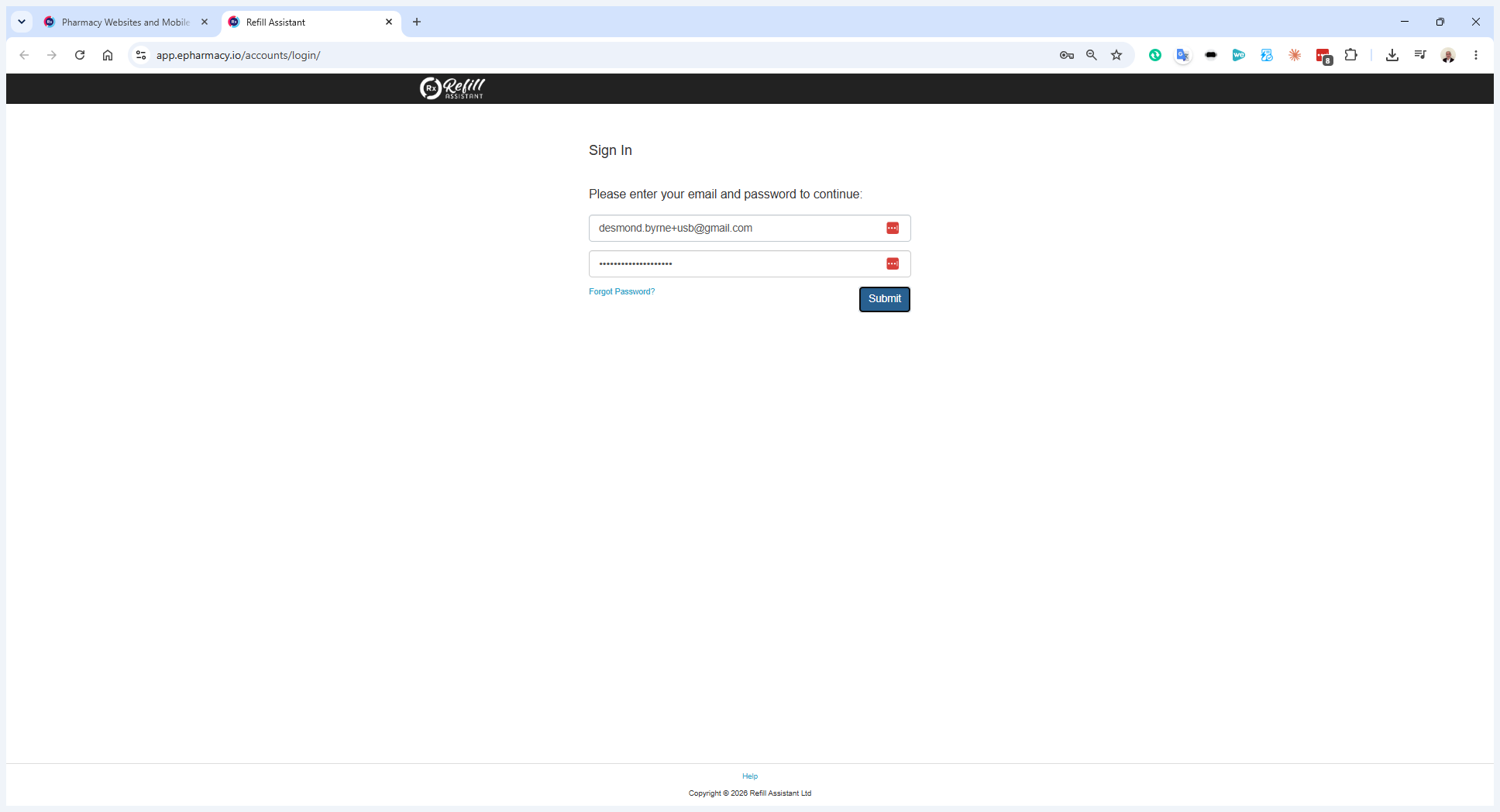Open the Help link in footer
1500x812 pixels.
750,776
